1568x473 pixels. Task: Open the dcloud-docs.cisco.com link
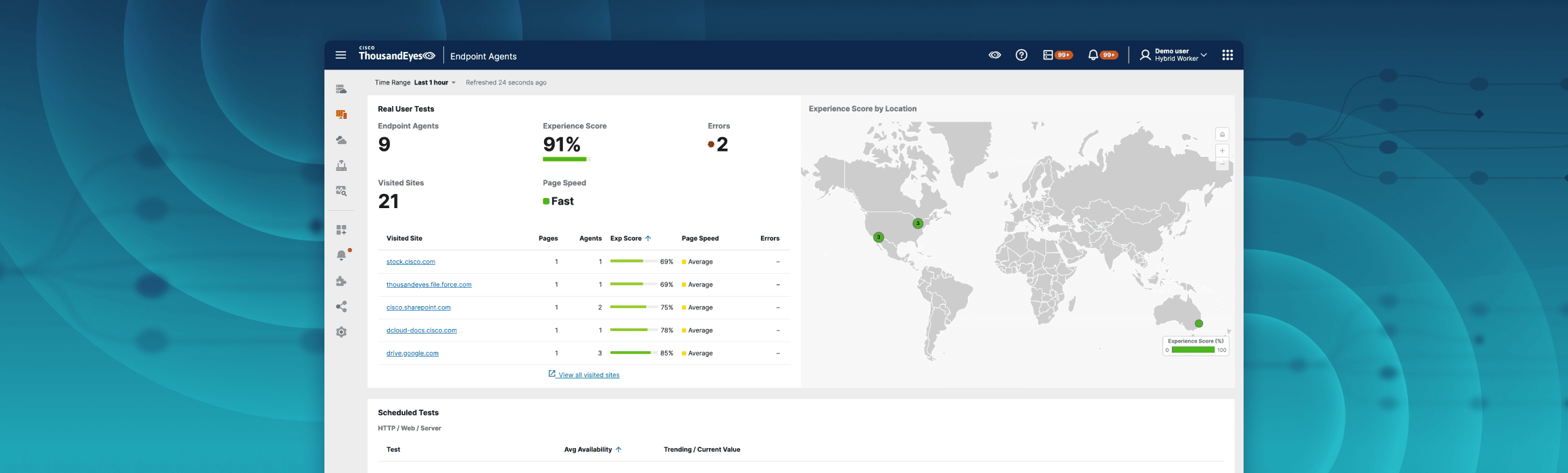(422, 331)
